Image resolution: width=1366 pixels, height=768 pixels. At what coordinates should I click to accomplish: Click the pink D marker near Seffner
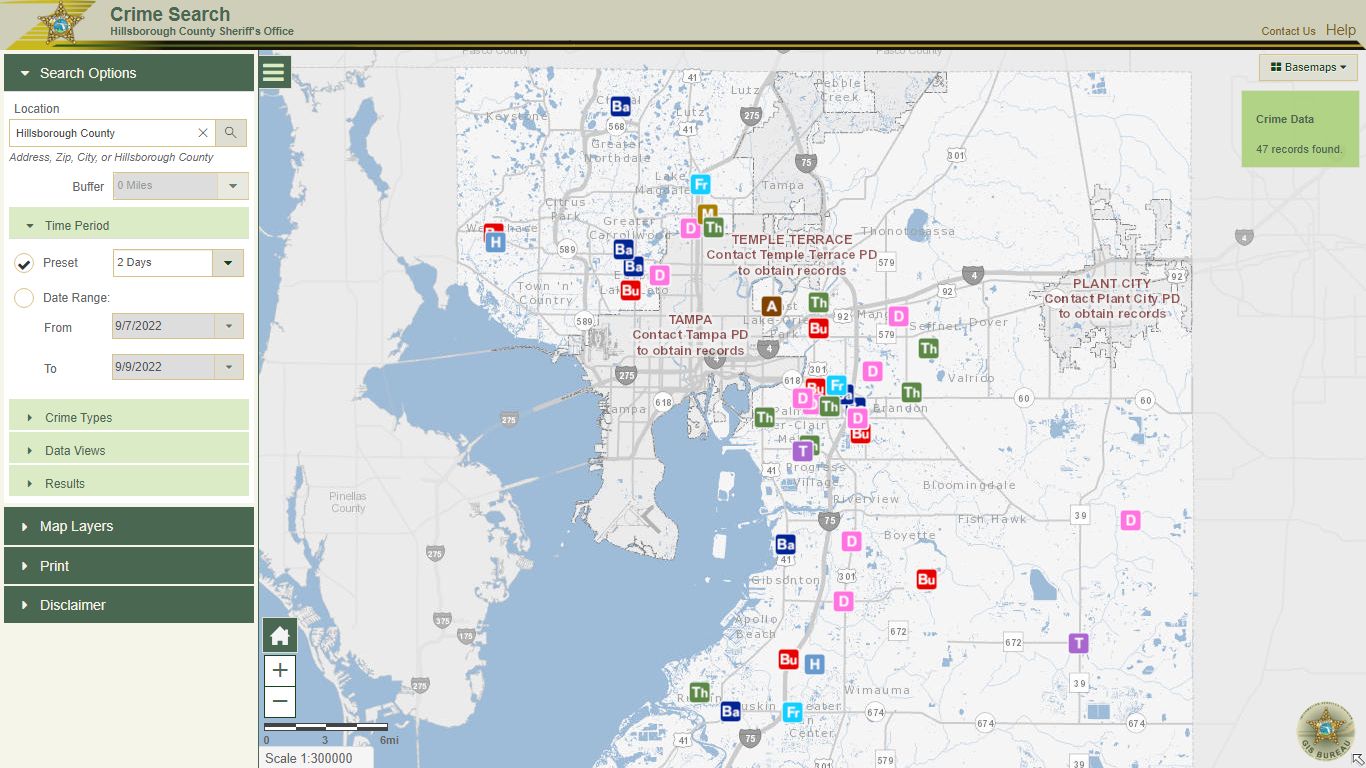click(898, 316)
